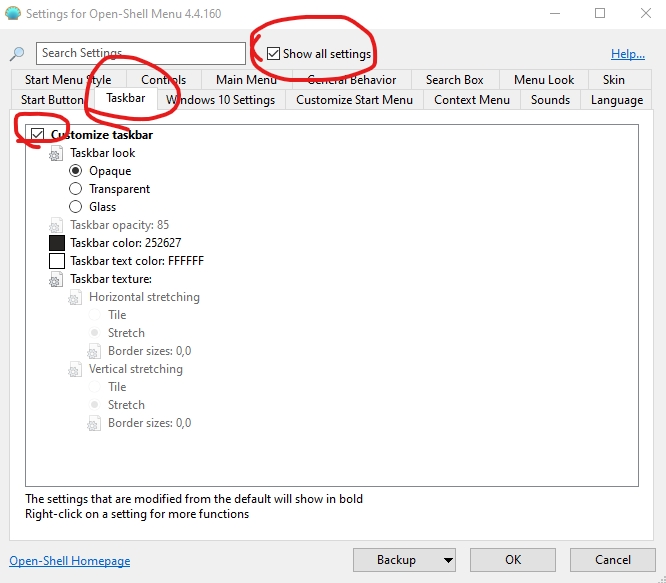Toggle the Show all settings checkbox

[273, 54]
